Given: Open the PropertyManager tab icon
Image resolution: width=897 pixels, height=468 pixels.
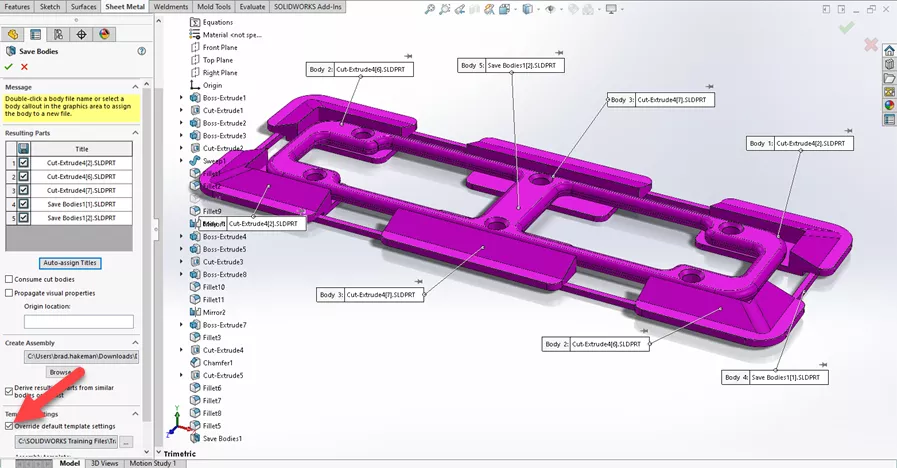Looking at the screenshot, I should [35, 34].
